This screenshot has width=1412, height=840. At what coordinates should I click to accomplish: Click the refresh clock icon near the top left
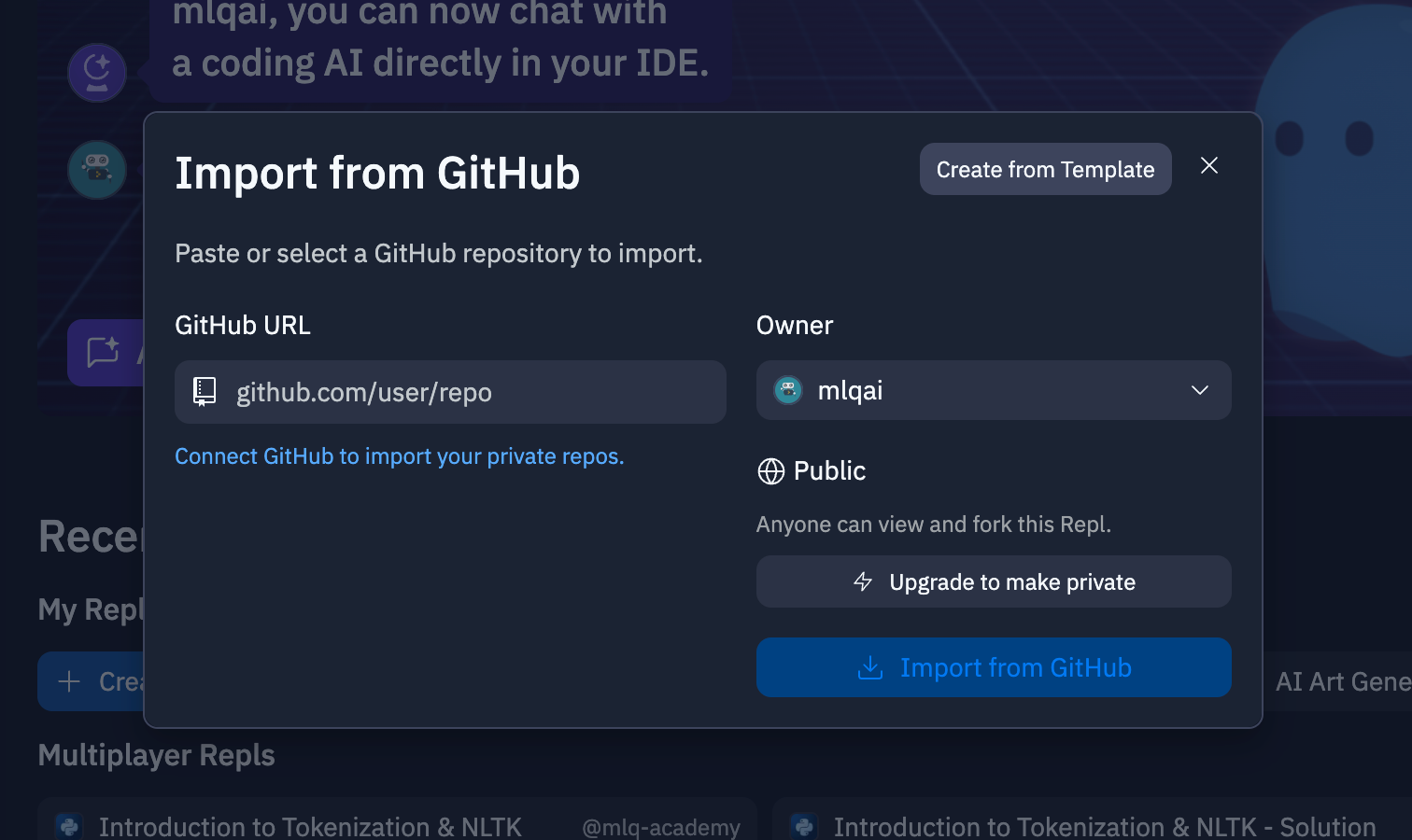(x=97, y=72)
